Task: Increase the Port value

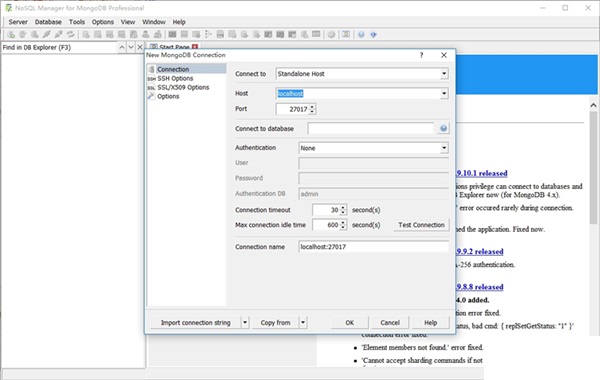Action: click(312, 106)
